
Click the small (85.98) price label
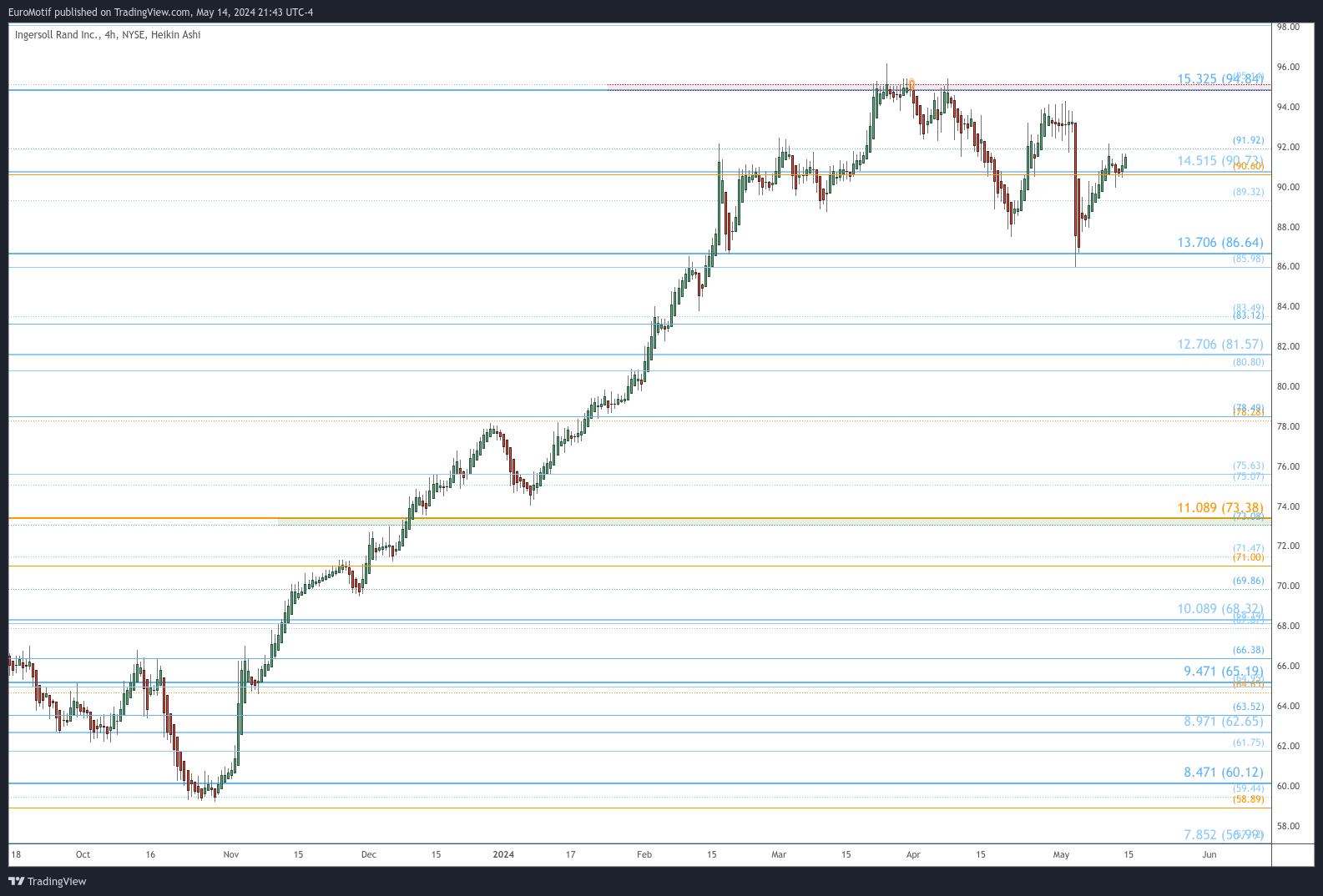(x=1249, y=259)
